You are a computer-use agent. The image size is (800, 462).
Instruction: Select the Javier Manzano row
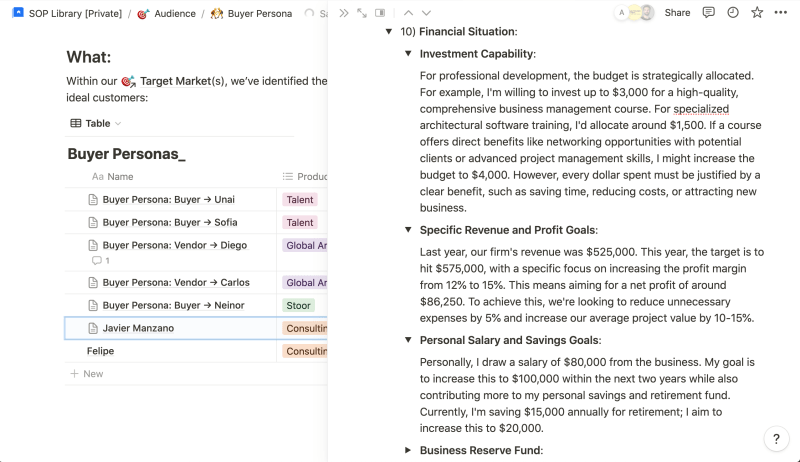170,328
